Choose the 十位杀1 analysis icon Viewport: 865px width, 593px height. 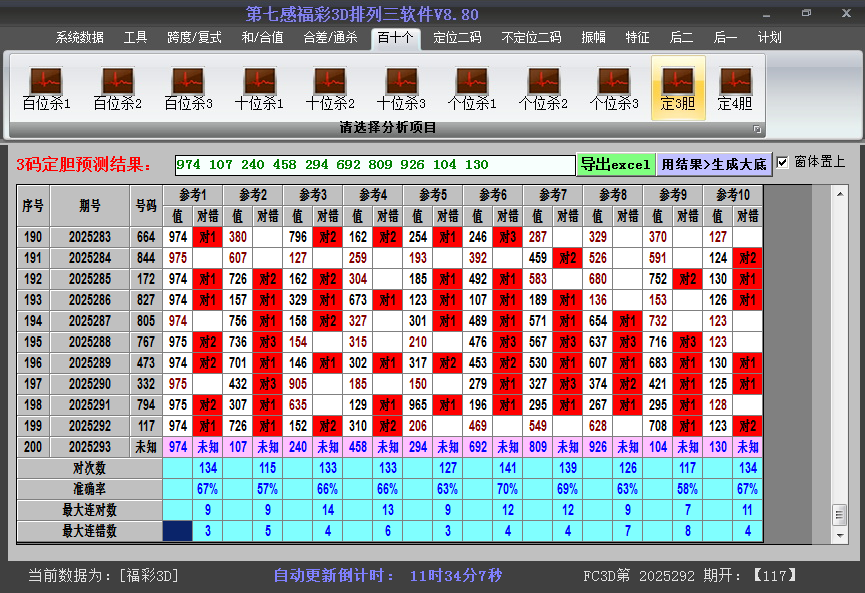[259, 88]
